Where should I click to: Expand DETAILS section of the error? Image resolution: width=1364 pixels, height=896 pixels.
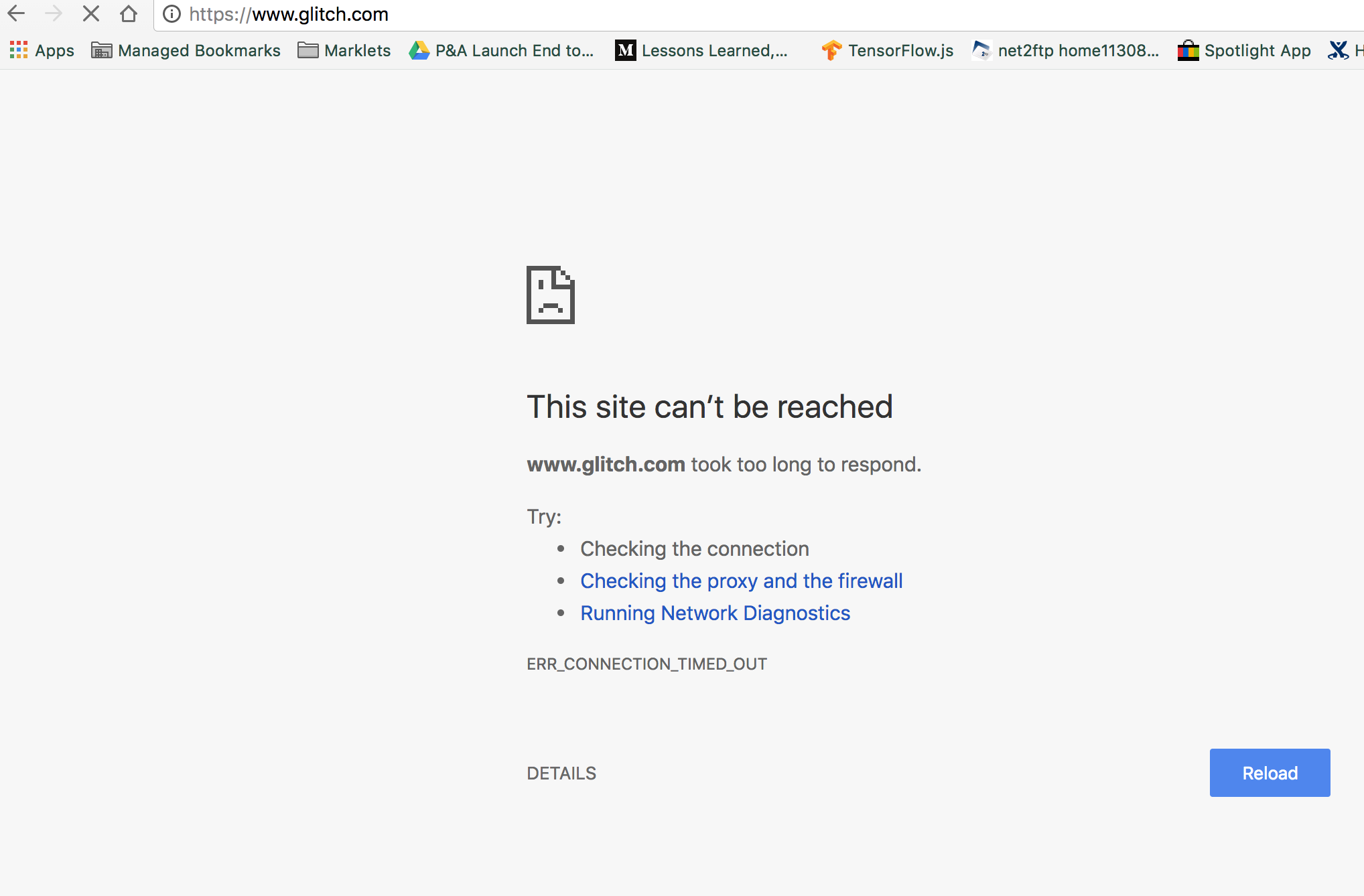561,773
